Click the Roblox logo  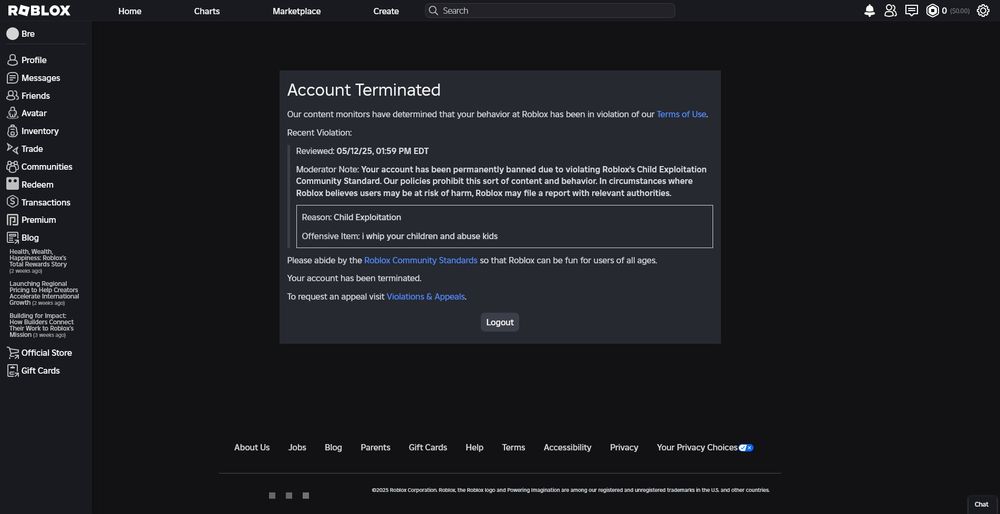(x=39, y=11)
